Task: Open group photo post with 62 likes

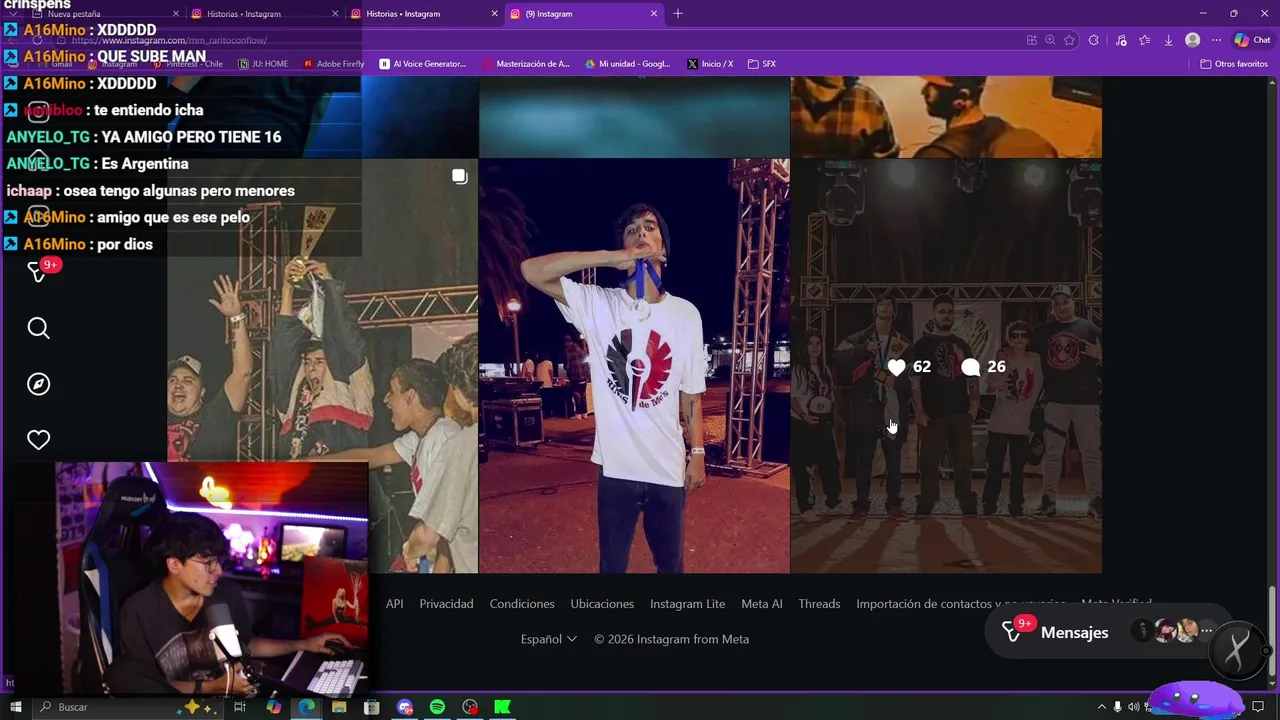Action: tap(946, 366)
